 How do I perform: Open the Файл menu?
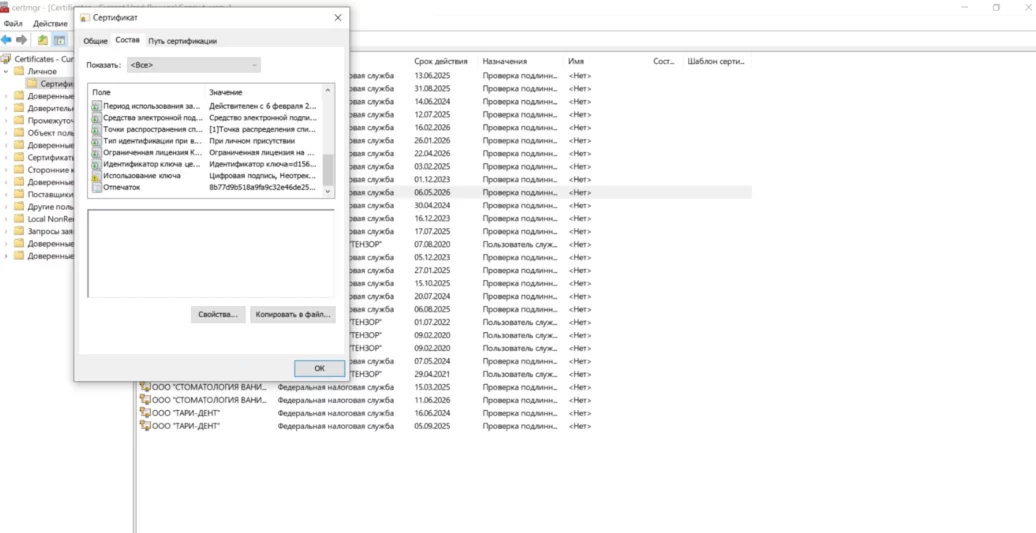coord(13,23)
